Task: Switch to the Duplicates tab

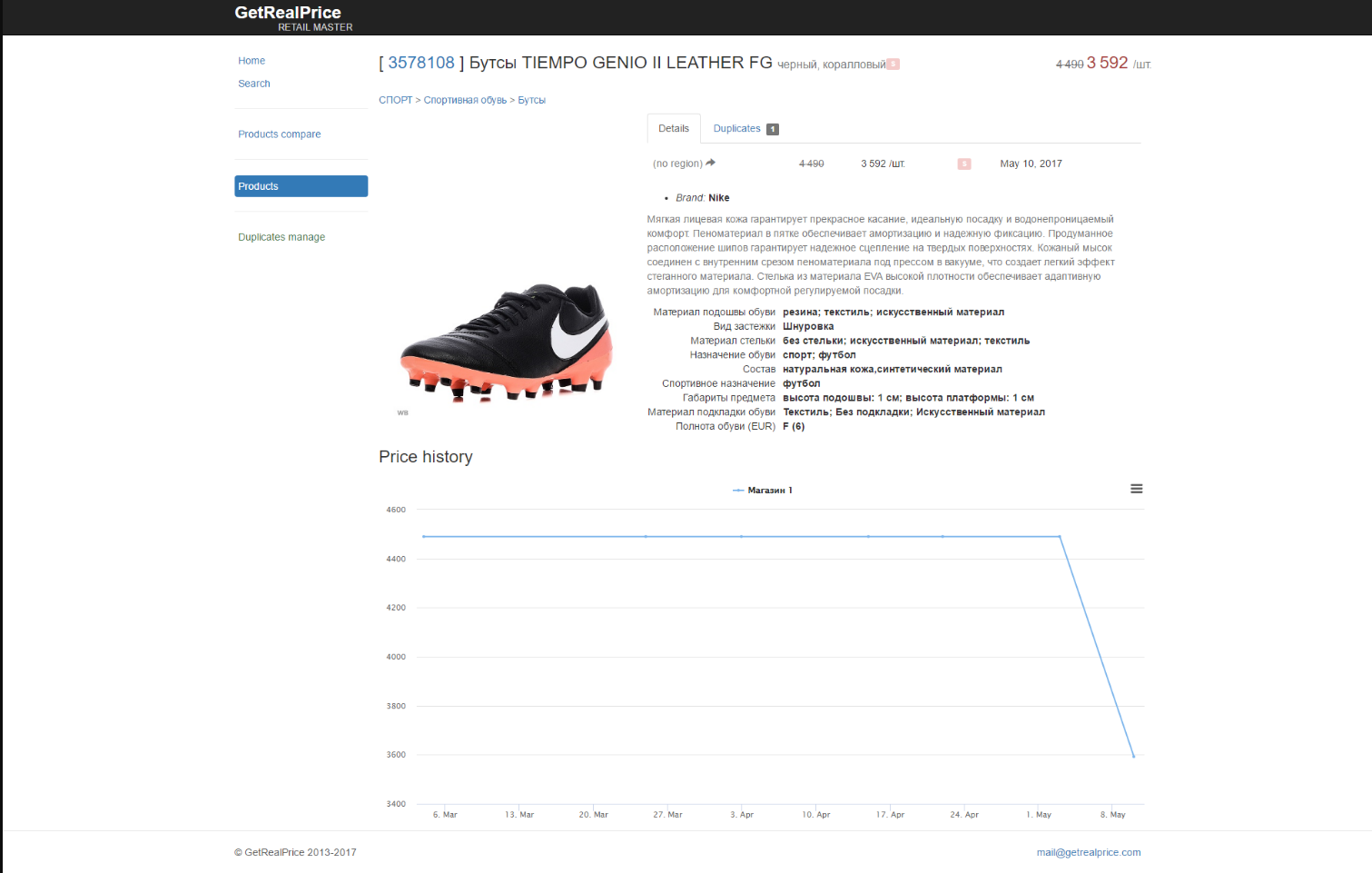Action: pos(745,128)
